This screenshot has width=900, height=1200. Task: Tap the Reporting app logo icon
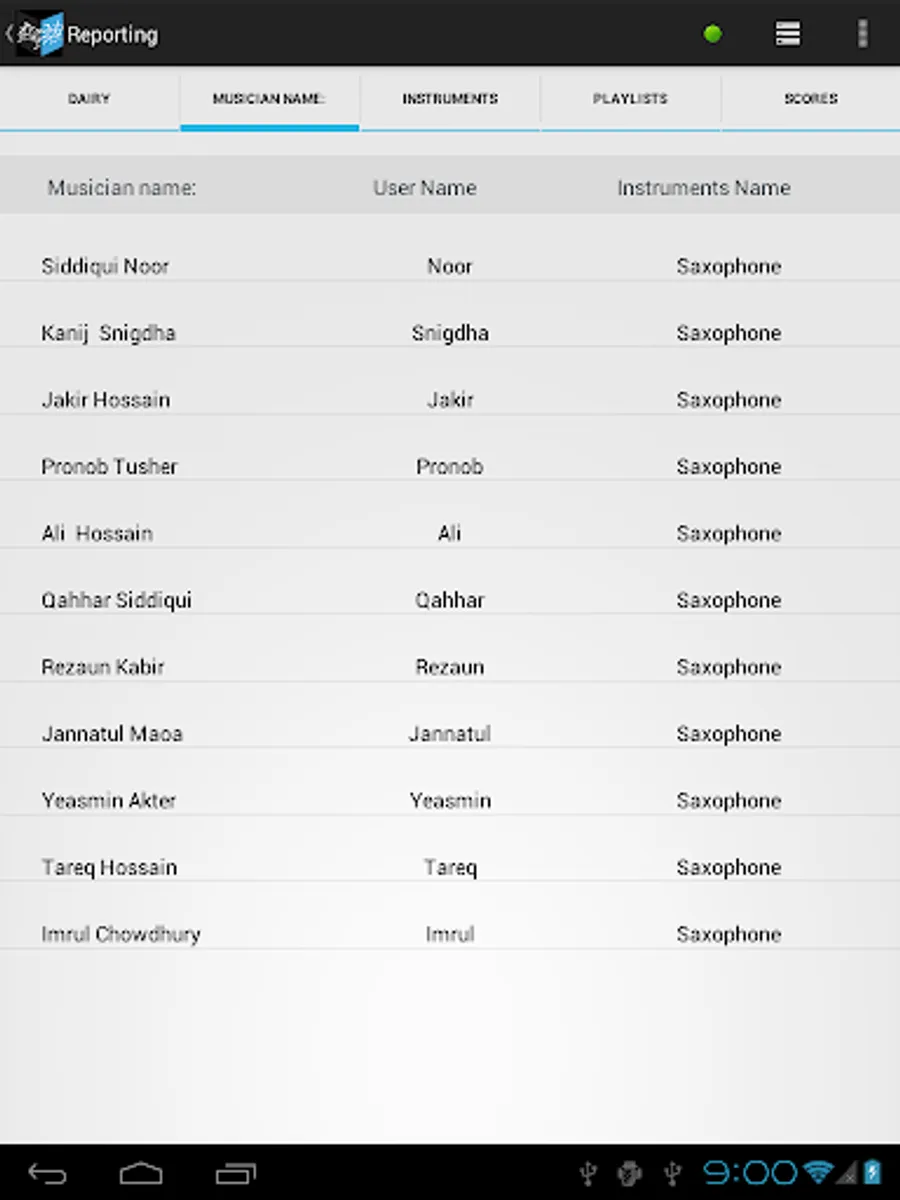click(40, 34)
